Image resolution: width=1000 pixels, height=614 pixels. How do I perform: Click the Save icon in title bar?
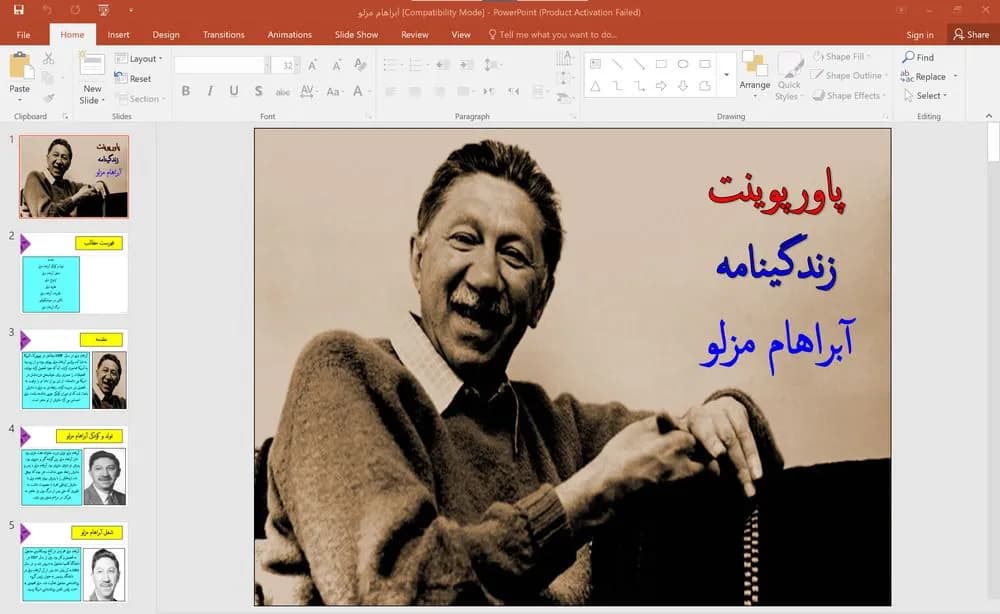click(x=18, y=10)
